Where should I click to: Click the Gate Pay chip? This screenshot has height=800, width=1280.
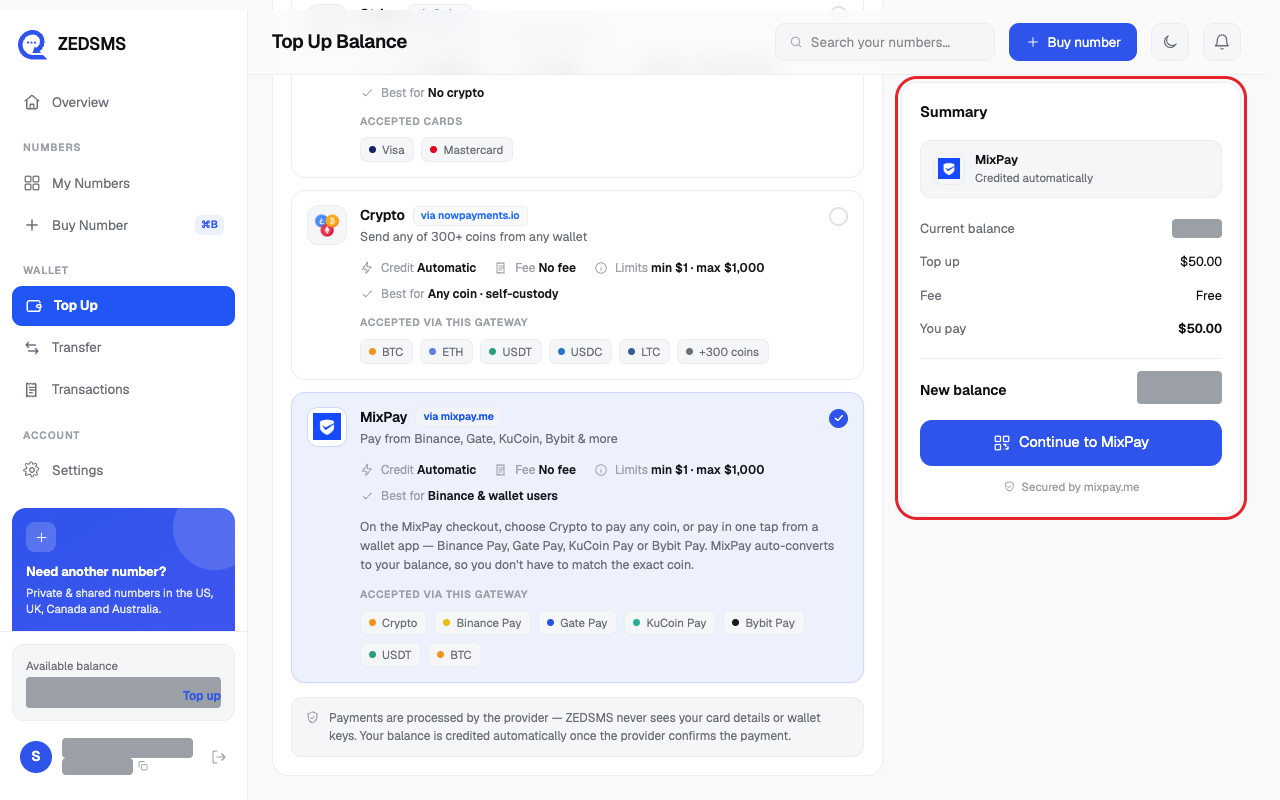click(578, 623)
